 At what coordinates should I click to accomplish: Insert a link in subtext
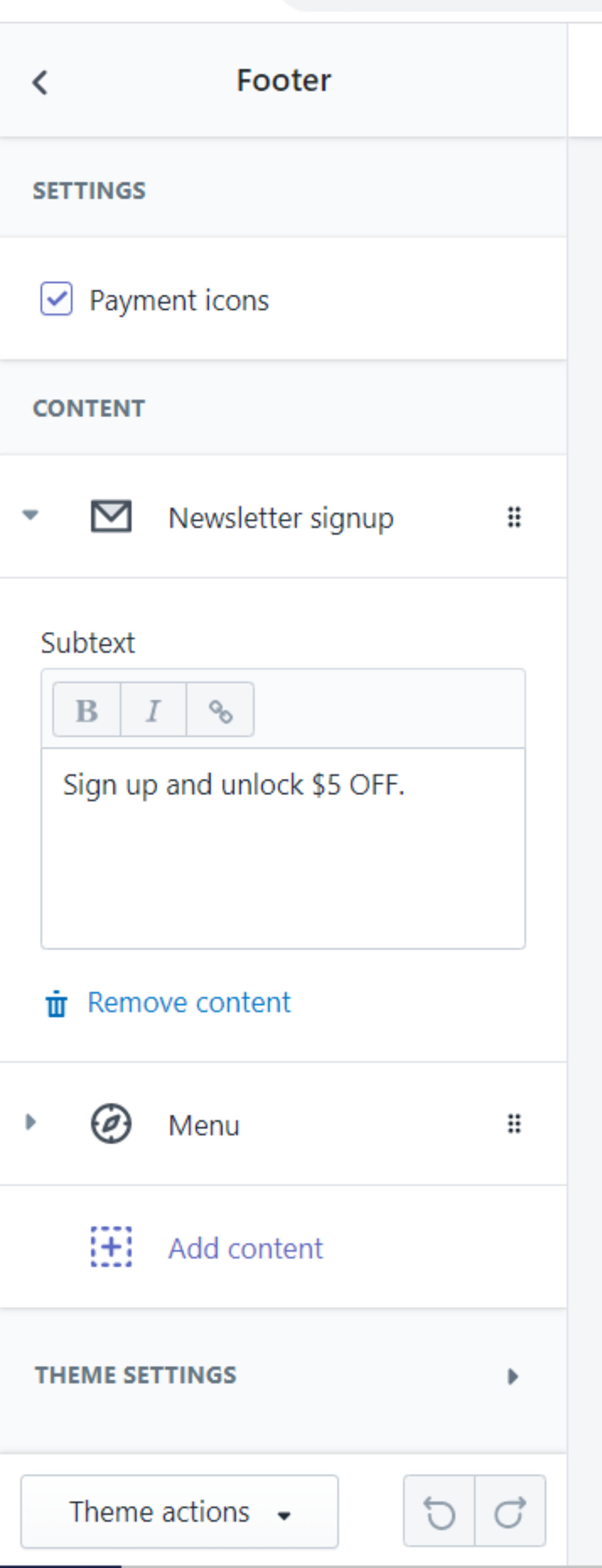pos(220,710)
